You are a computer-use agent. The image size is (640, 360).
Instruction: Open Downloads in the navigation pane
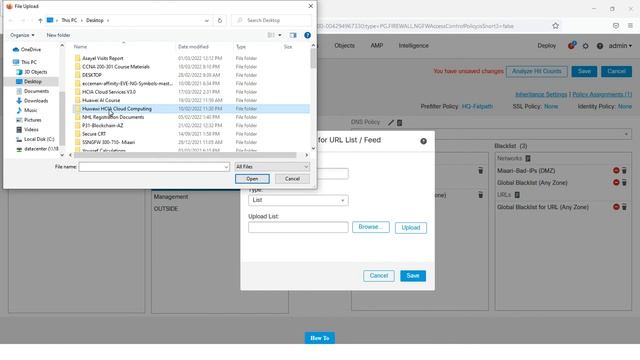(x=32, y=101)
